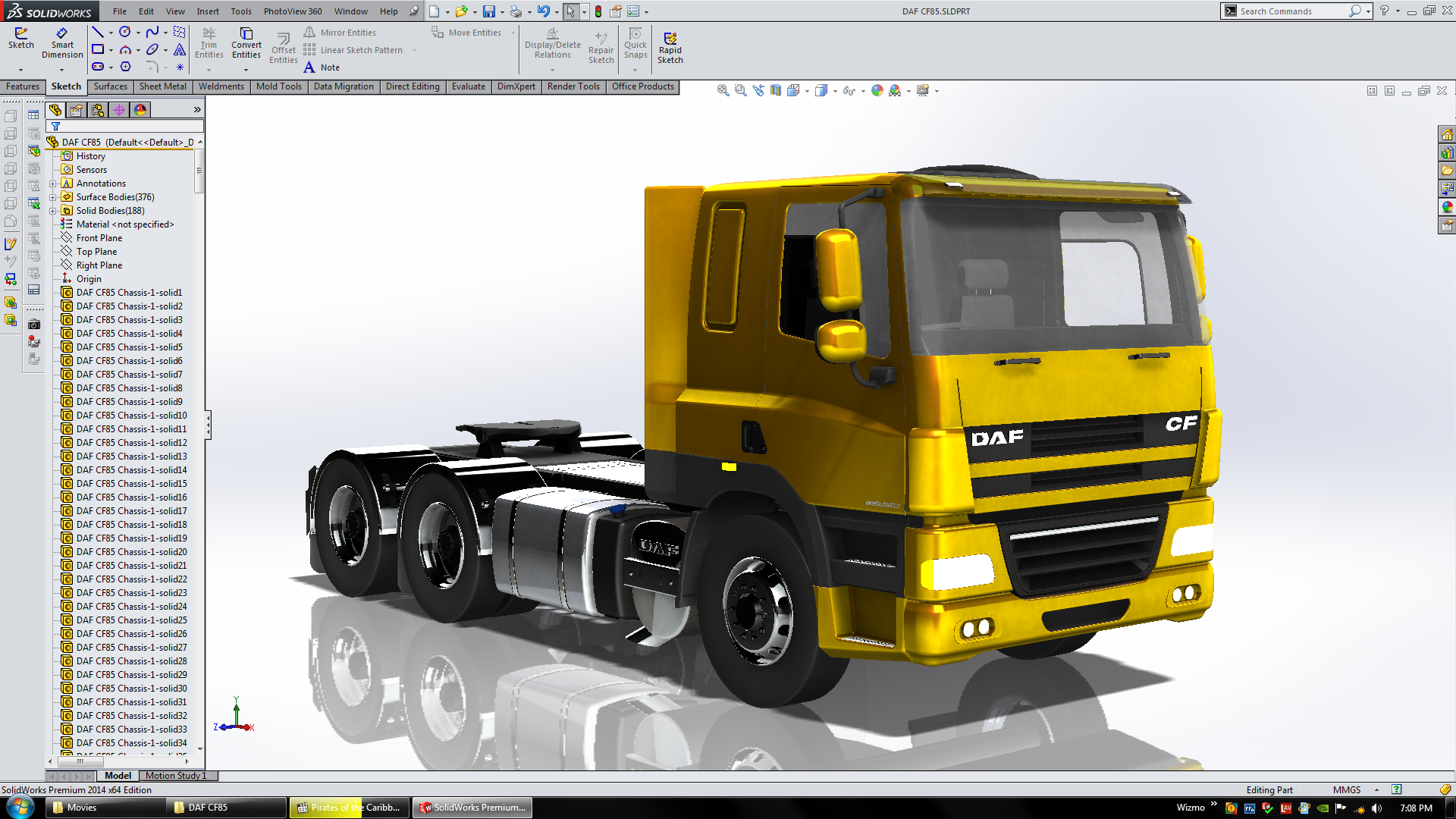The height and width of the screenshot is (819, 1456).
Task: Click the Undo toolbar icon
Action: point(544,11)
